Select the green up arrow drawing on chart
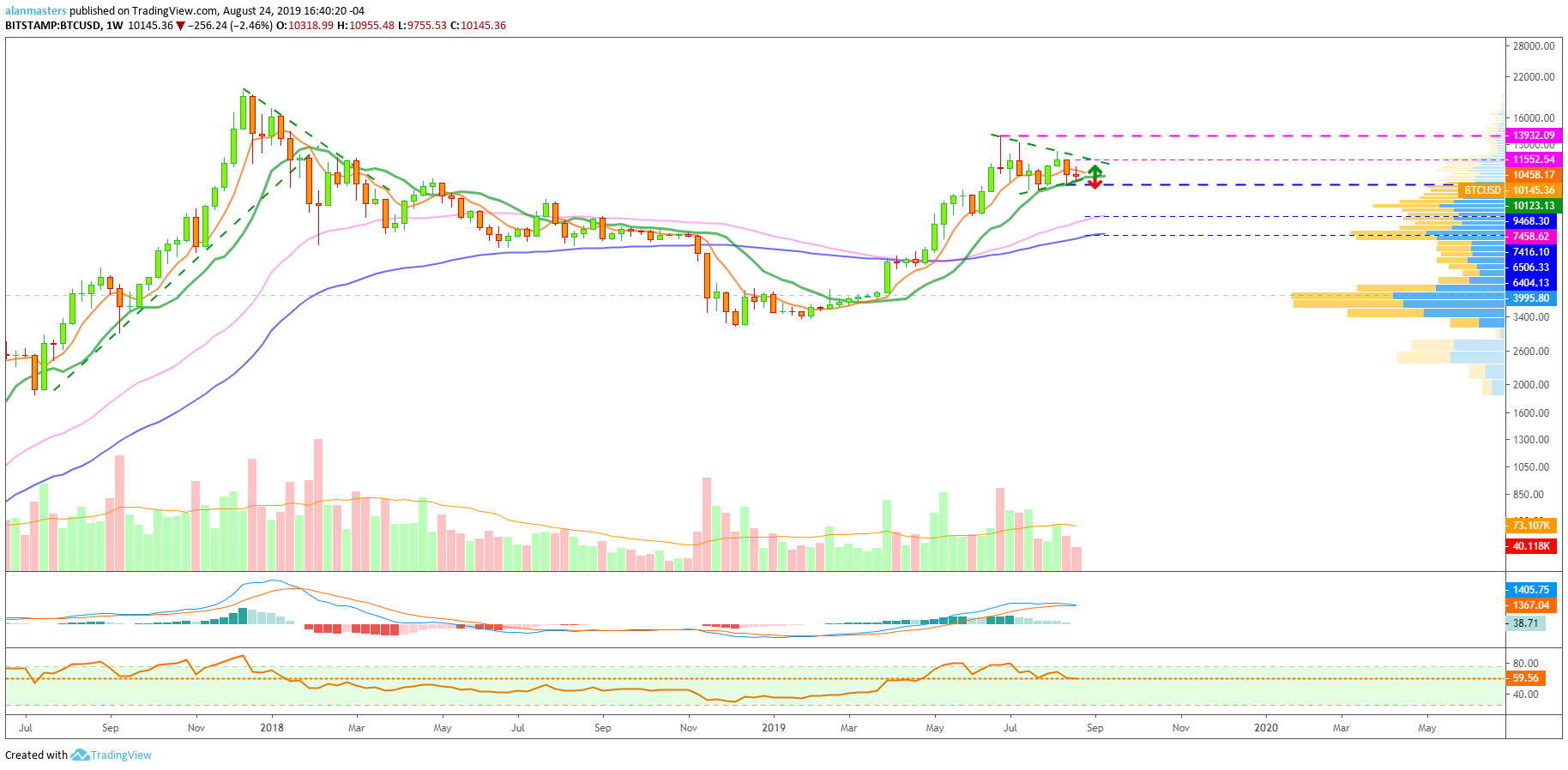1568x770 pixels. tap(1095, 170)
